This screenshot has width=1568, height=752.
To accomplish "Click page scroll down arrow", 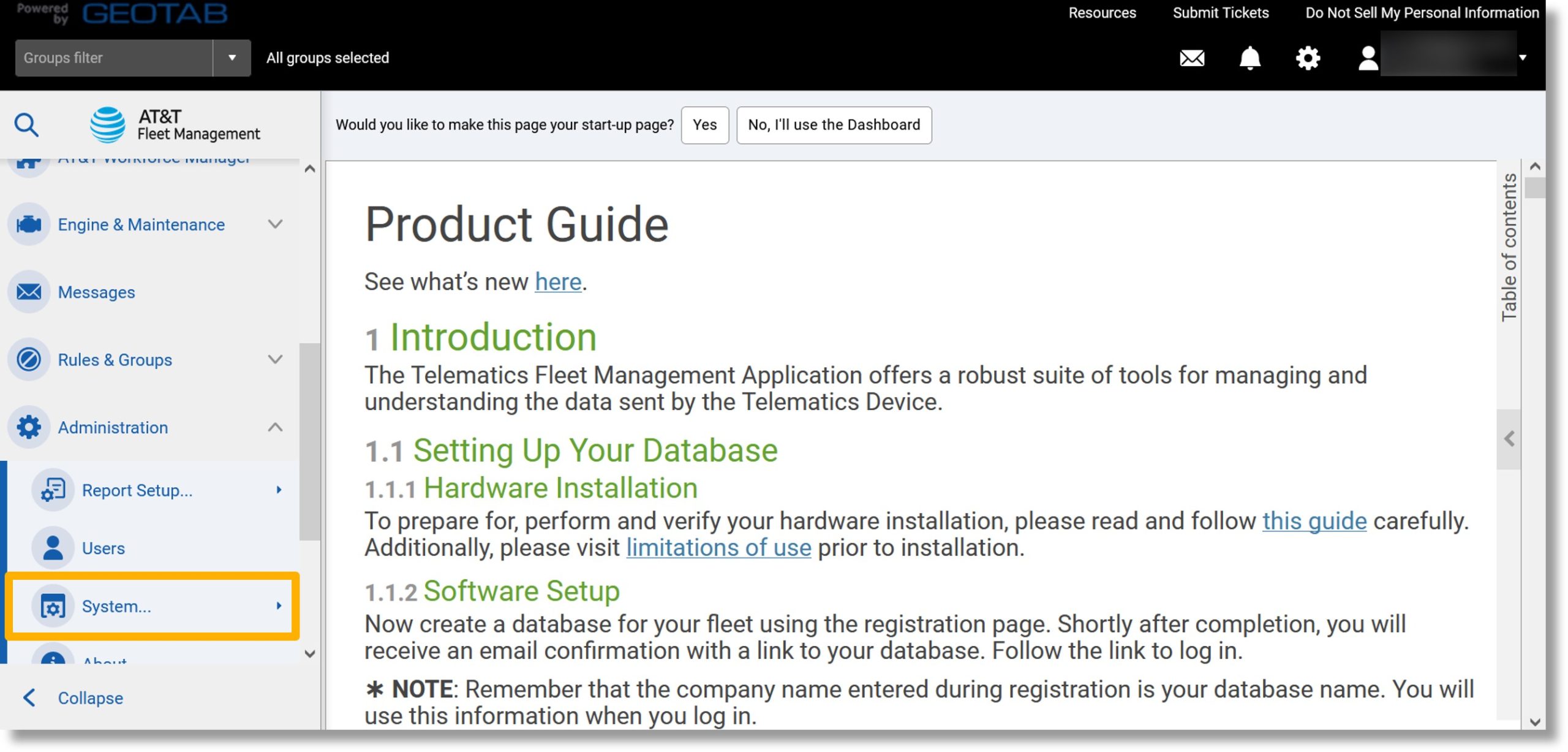I will (1534, 721).
